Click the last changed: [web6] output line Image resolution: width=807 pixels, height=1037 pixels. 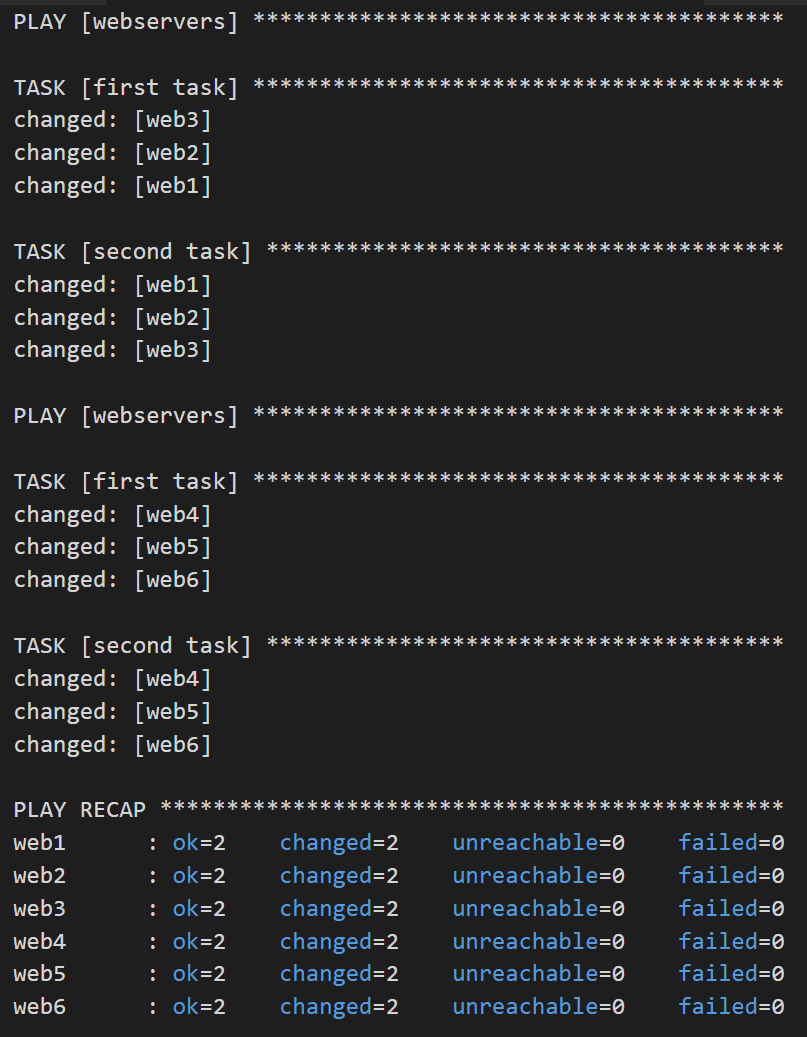point(113,745)
